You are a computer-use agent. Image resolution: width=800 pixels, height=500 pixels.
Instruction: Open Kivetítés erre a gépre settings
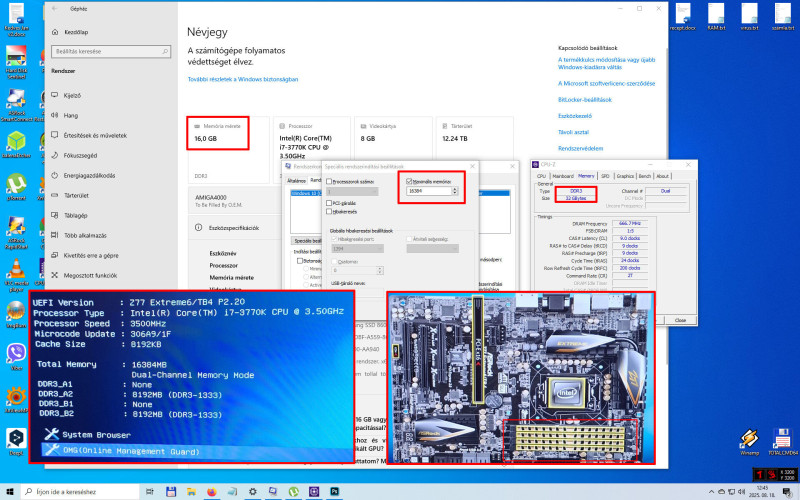click(x=85, y=255)
